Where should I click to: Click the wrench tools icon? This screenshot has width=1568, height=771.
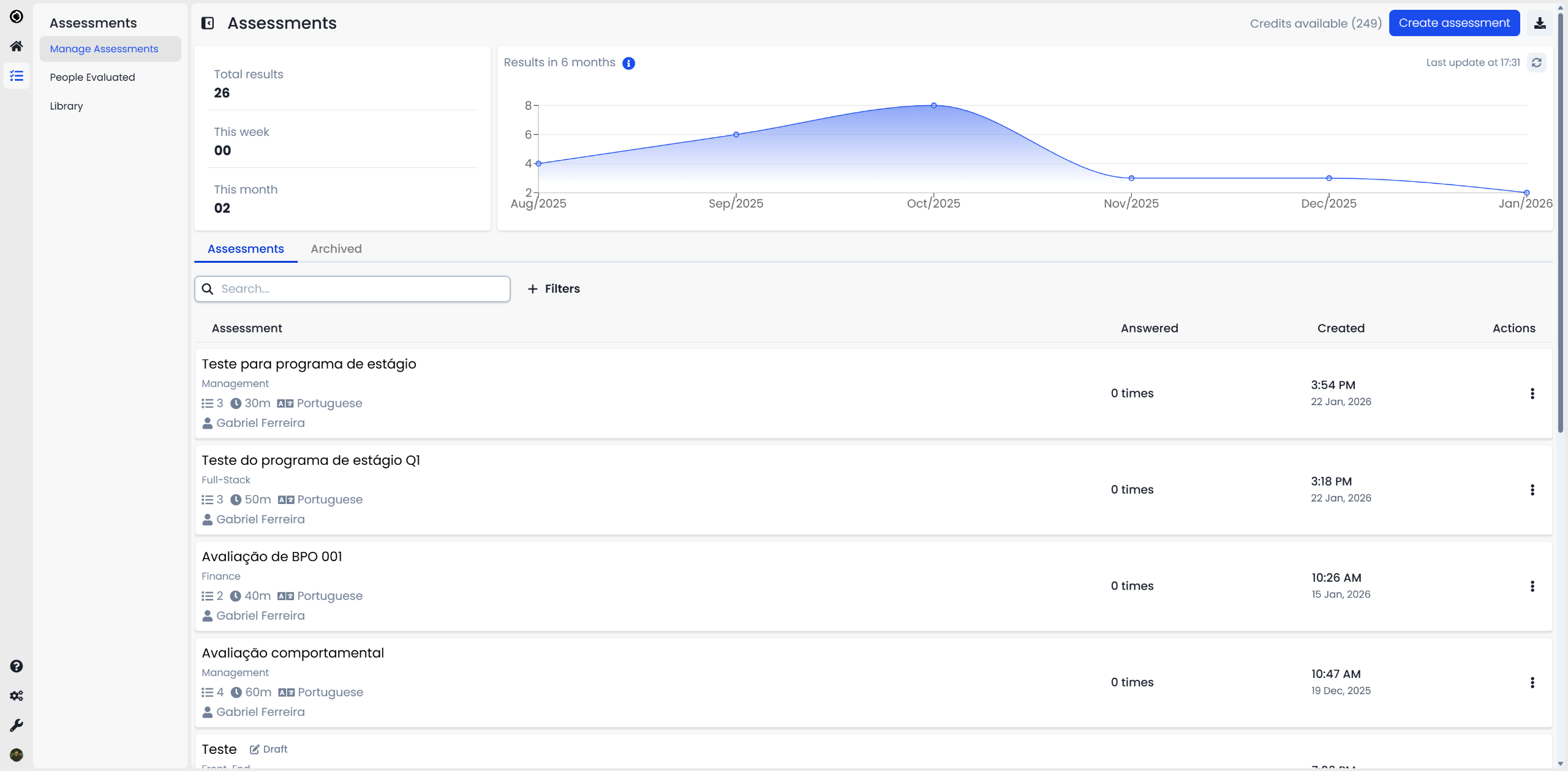[x=17, y=726]
